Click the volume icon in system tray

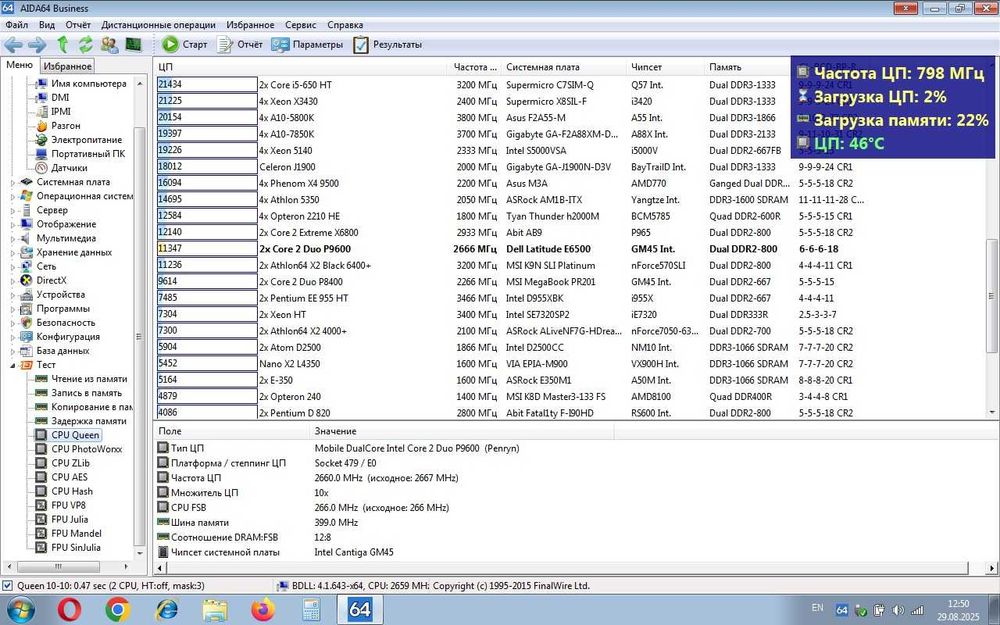(898, 610)
